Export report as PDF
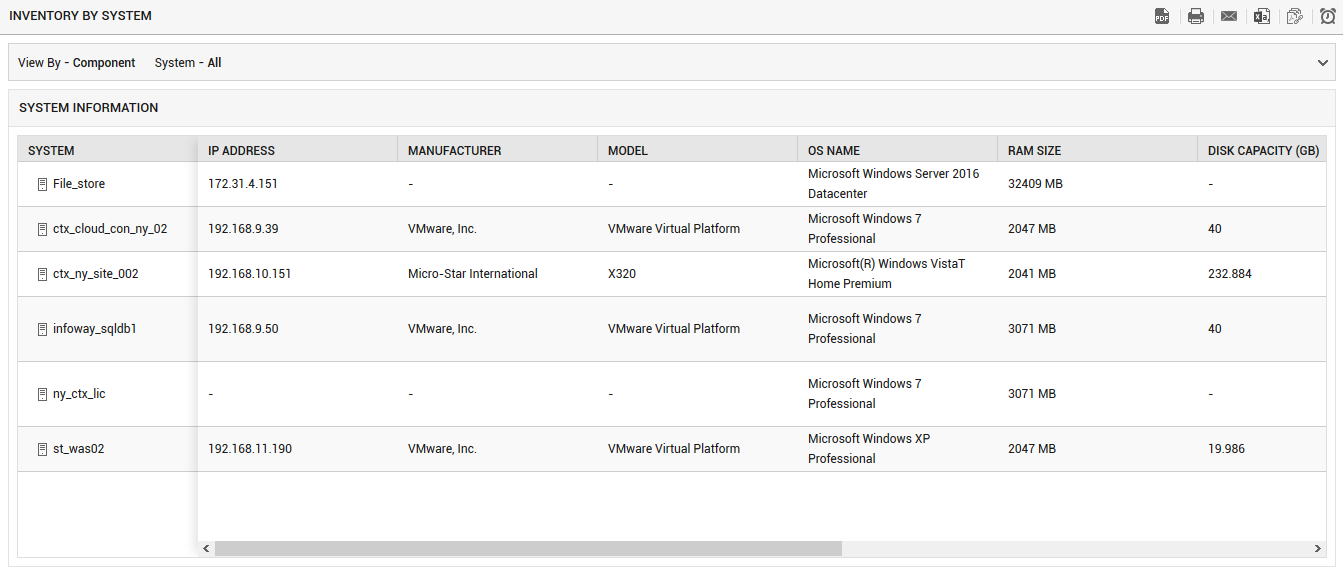The image size is (1343, 573). point(1162,16)
